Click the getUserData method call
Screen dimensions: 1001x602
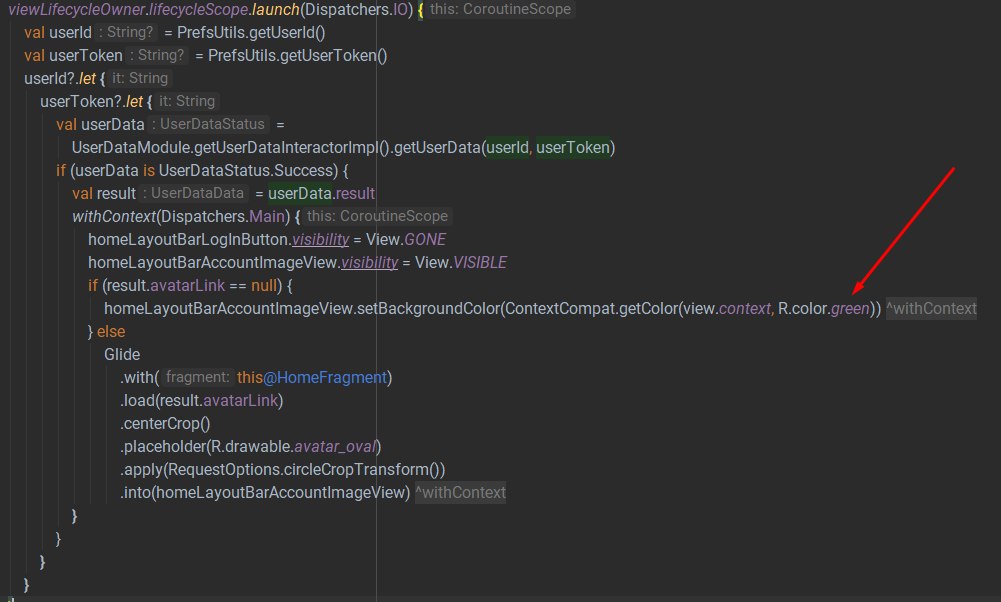pyautogui.click(x=436, y=147)
